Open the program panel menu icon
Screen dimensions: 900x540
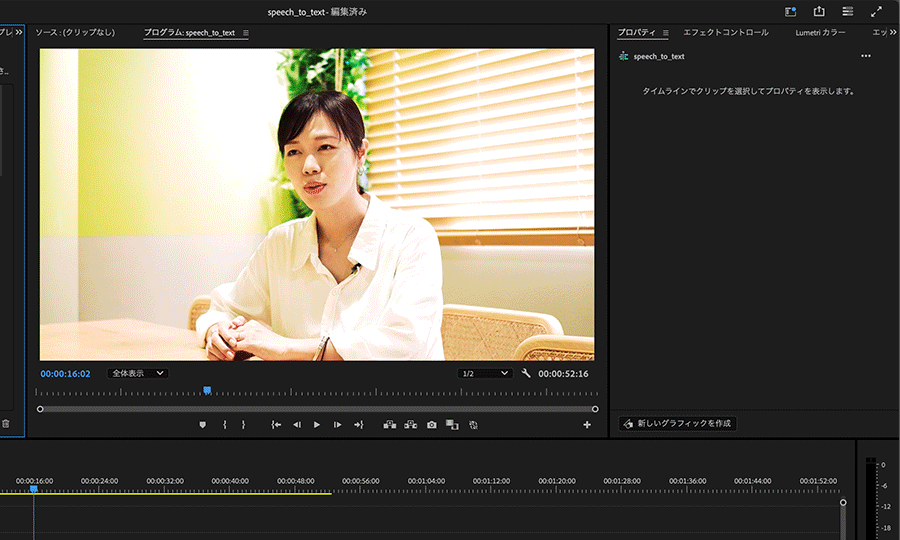pyautogui.click(x=246, y=33)
